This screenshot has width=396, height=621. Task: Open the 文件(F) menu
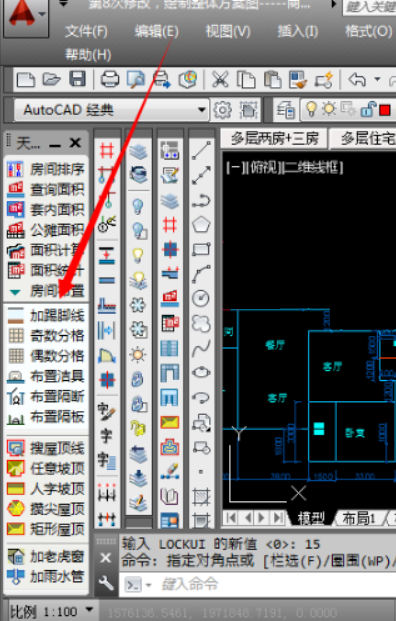(x=86, y=31)
